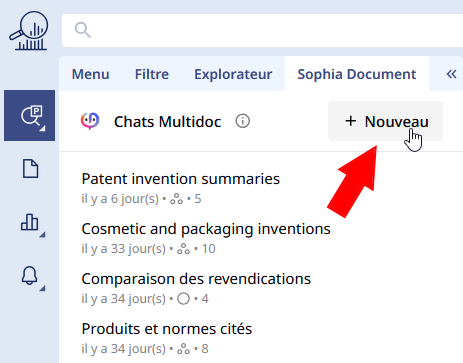Image resolution: width=463 pixels, height=363 pixels.
Task: Select the Sophia Document tab
Action: tap(357, 74)
